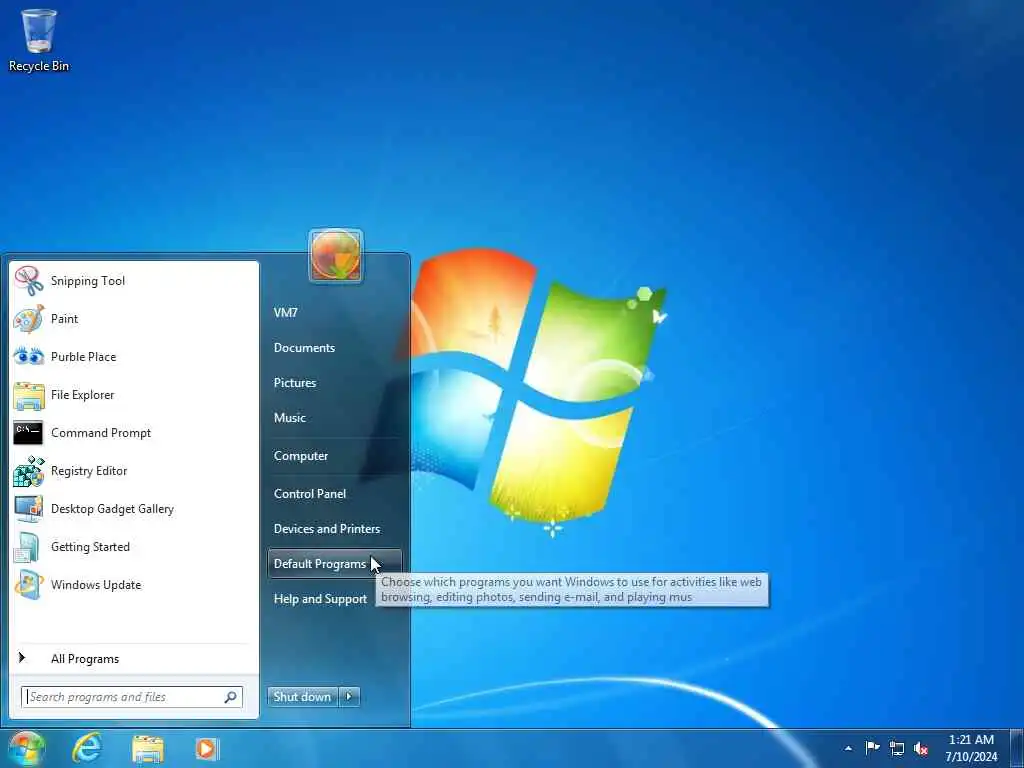Launch Command Prompt black console icon
The image size is (1024, 768).
28,433
